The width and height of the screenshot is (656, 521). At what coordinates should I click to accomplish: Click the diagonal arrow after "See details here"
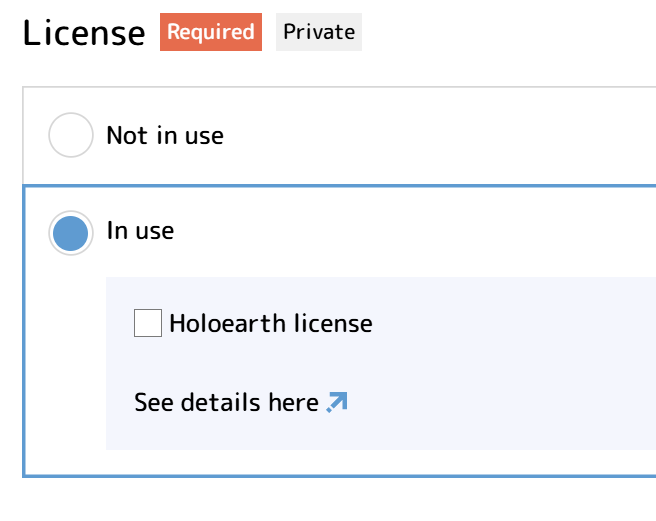pyautogui.click(x=337, y=402)
